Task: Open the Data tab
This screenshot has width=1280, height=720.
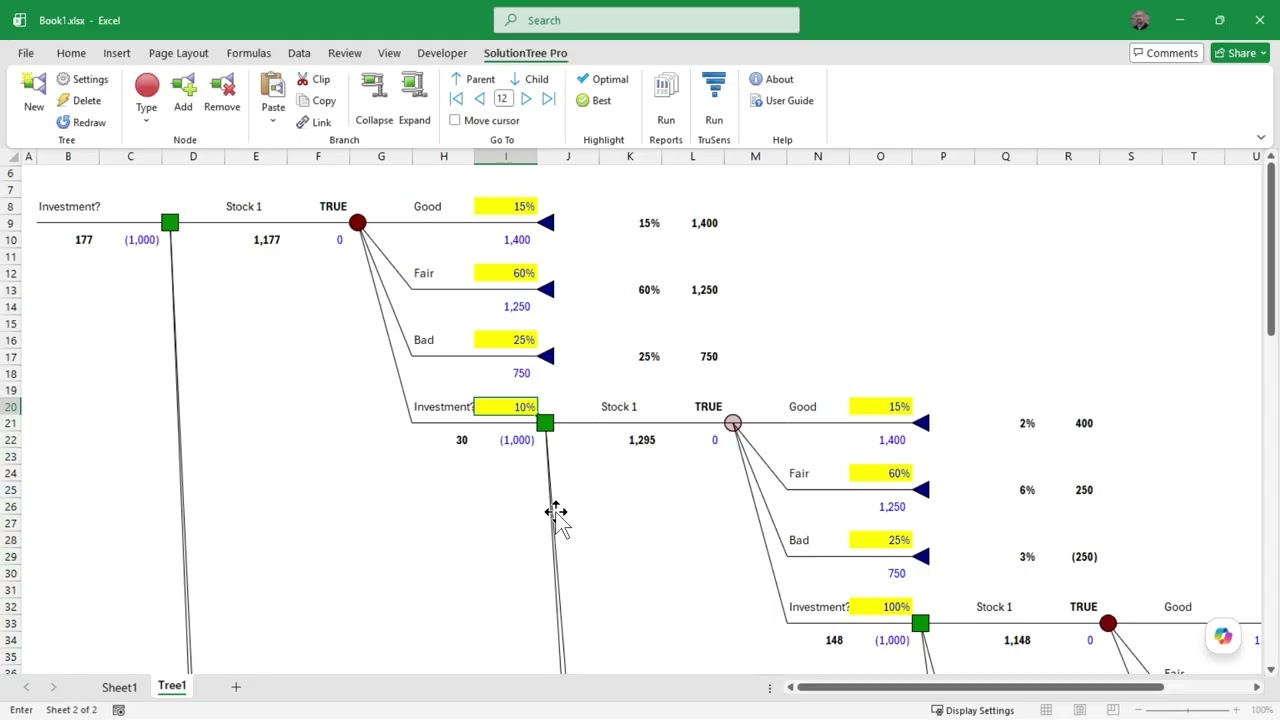Action: click(x=299, y=53)
